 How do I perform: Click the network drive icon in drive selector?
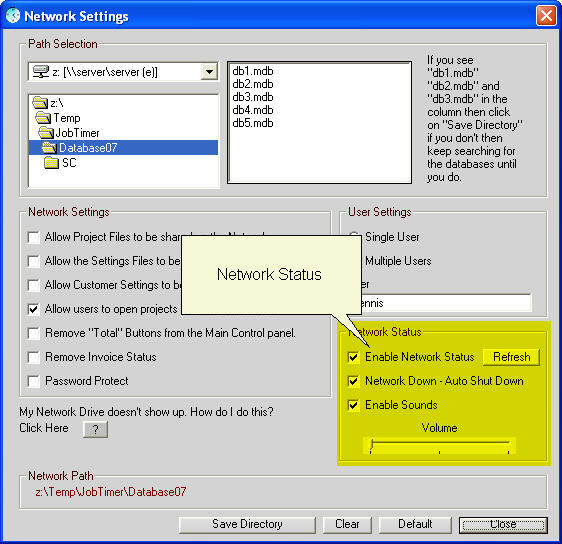41,71
